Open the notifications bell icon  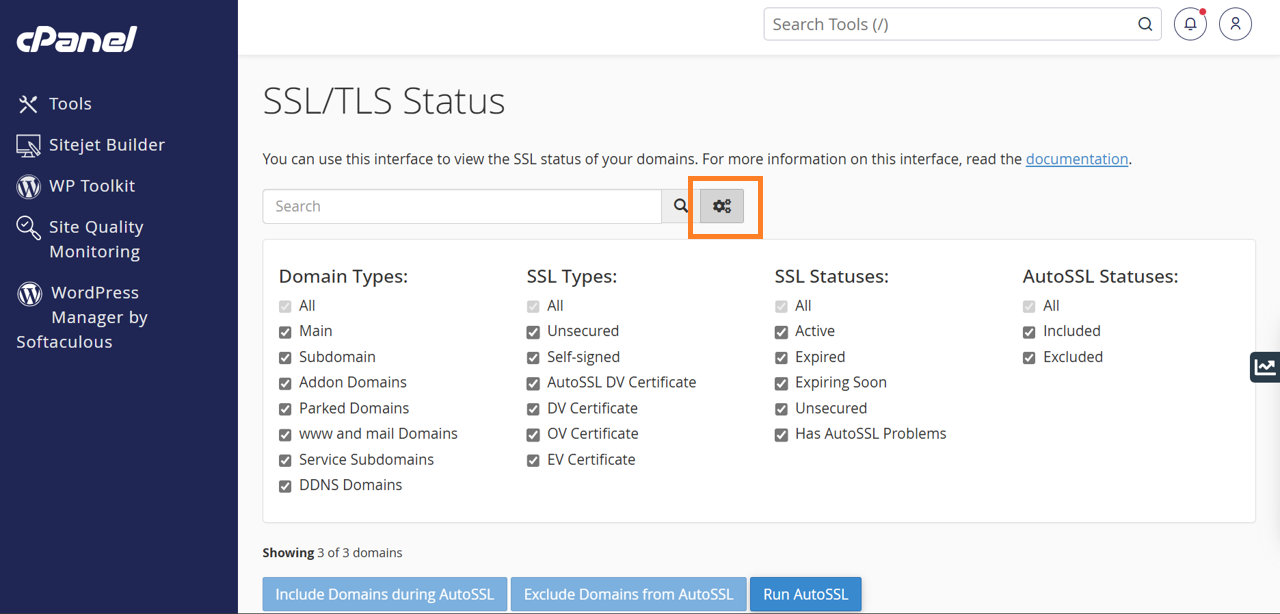1190,25
